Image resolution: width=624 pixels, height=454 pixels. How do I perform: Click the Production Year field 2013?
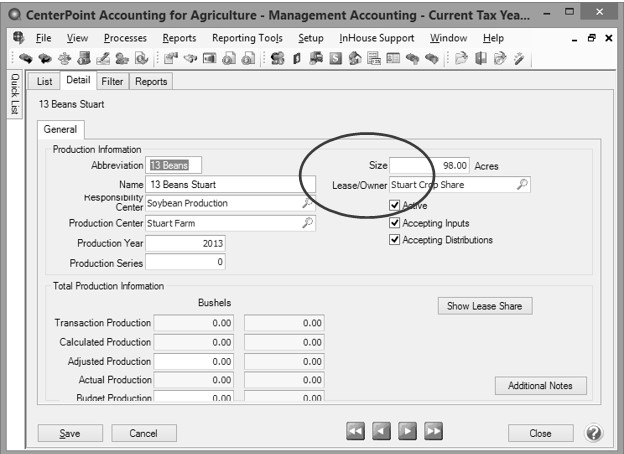pyautogui.click(x=185, y=243)
